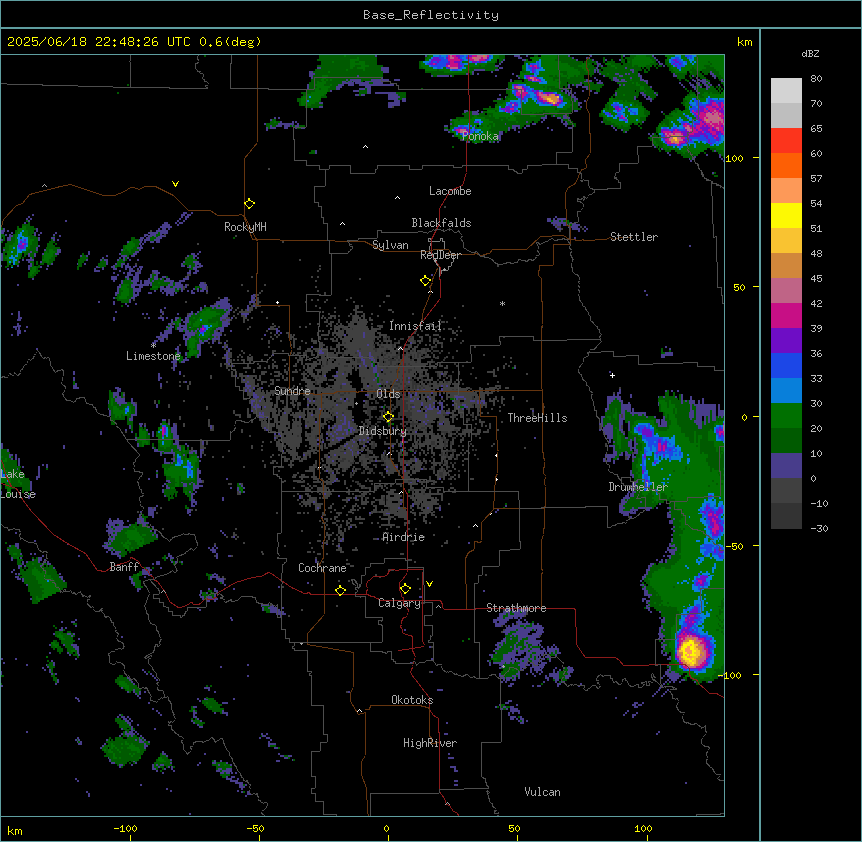Pick the purple 36 dBZ legend swatch
The height and width of the screenshot is (842, 862).
click(x=786, y=340)
